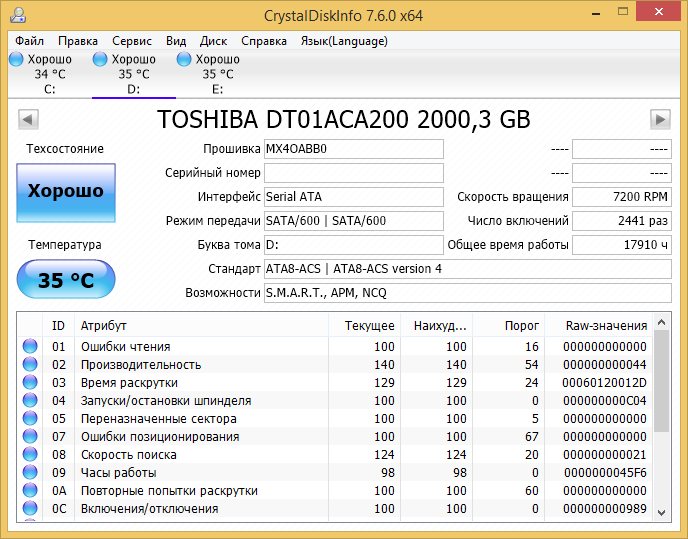Open the Файл menu
The height and width of the screenshot is (539, 688).
[29, 41]
